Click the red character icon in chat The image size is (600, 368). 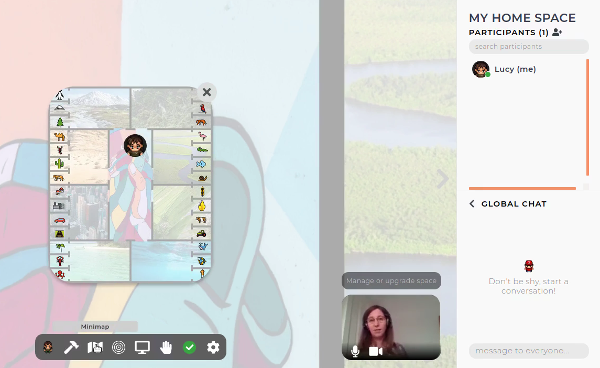(529, 265)
